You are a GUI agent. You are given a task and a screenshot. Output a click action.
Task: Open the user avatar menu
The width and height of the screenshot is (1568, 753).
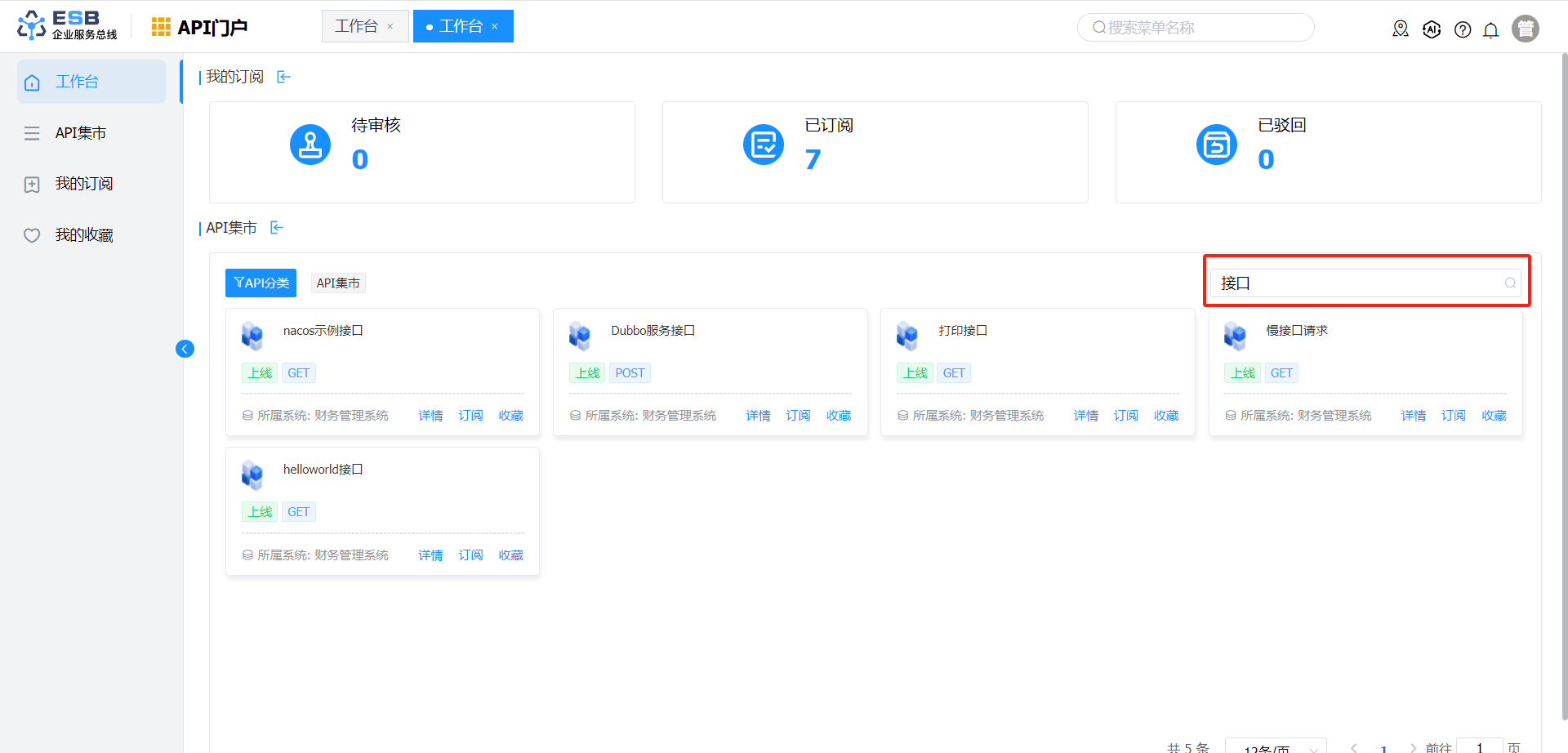[1525, 29]
